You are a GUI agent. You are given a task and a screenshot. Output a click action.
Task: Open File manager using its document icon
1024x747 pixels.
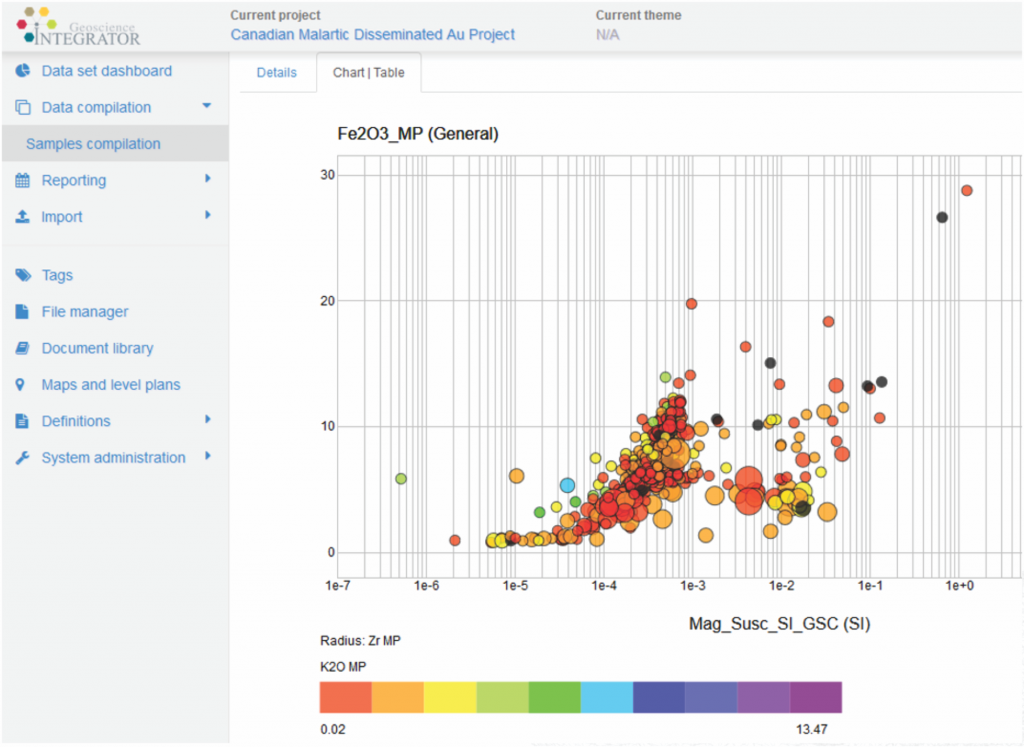tap(20, 311)
